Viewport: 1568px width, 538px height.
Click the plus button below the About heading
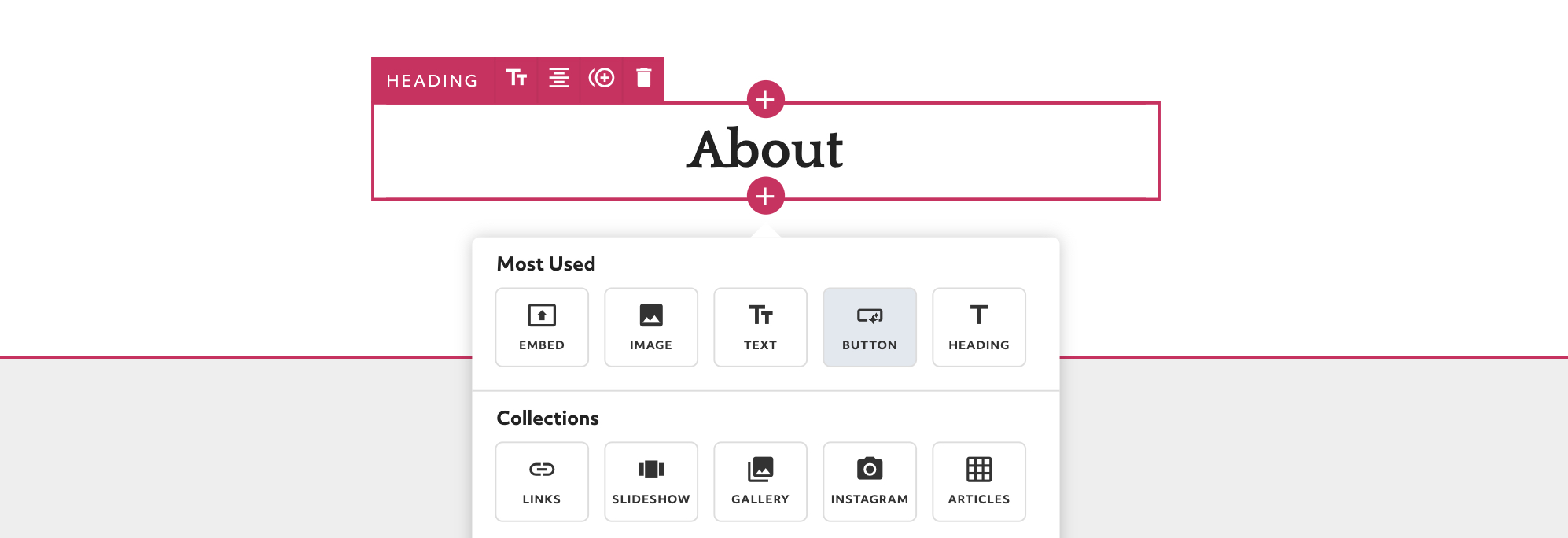[x=765, y=196]
